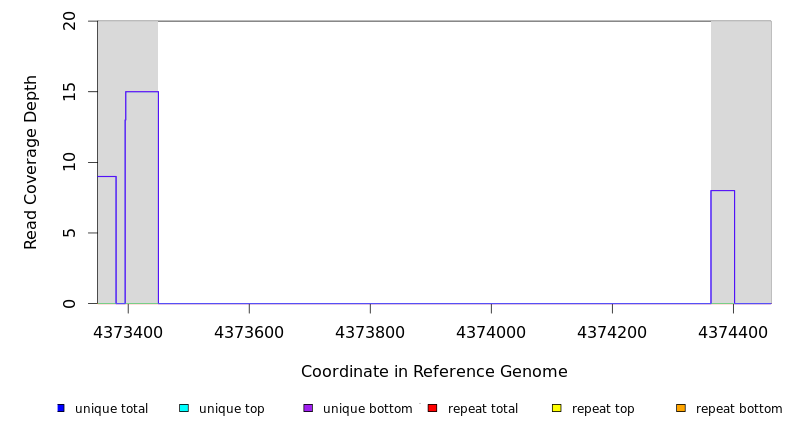Click the yellow repeat top legend swatch
Screen dimensions: 792x432
coord(556,408)
